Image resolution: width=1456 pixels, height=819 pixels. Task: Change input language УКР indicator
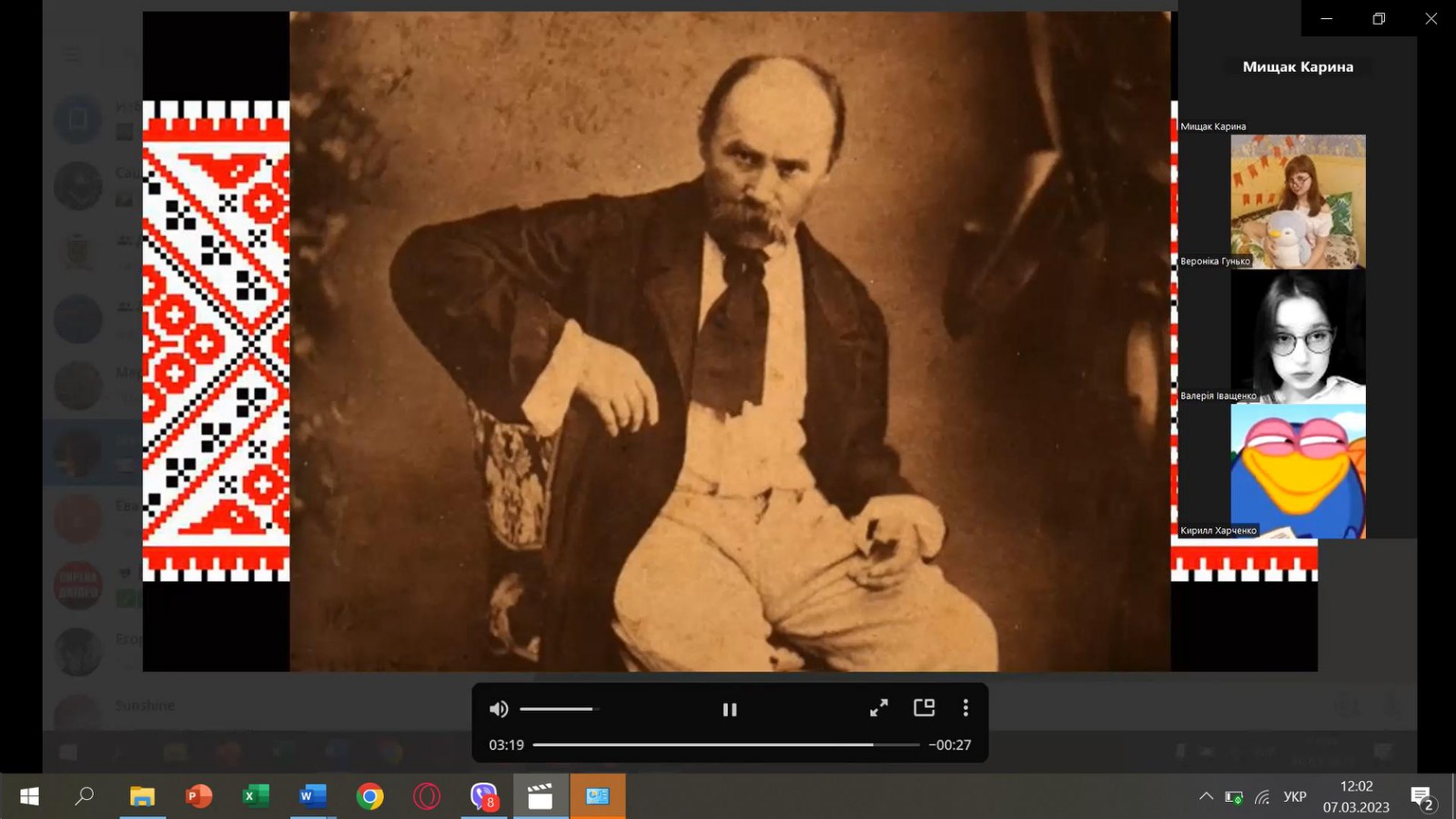[1294, 796]
